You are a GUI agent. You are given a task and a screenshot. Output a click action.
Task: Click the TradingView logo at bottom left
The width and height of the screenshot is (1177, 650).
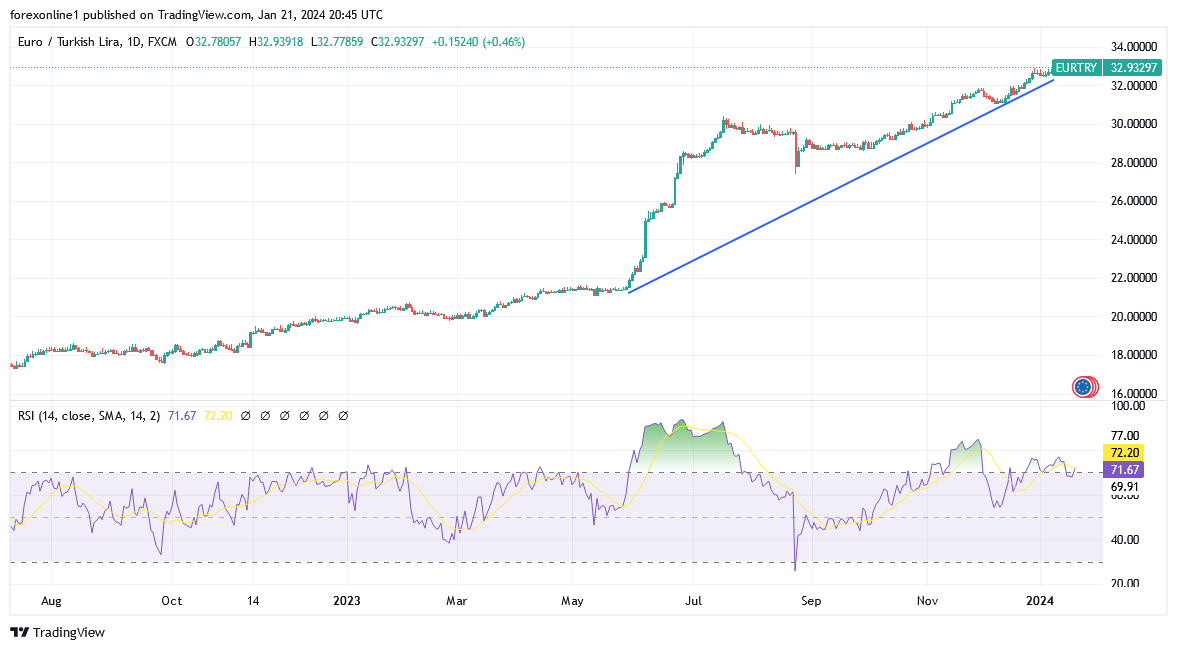pos(57,633)
